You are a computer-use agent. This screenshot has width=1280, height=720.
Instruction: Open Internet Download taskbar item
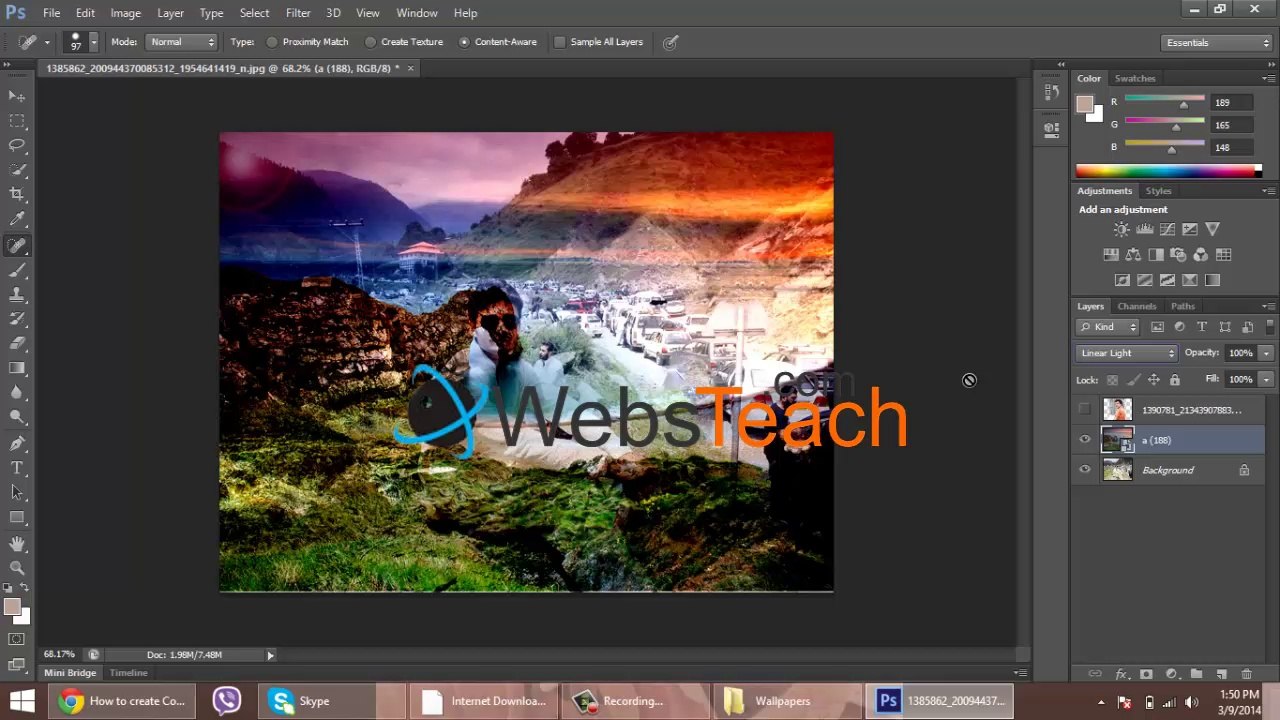(x=483, y=701)
